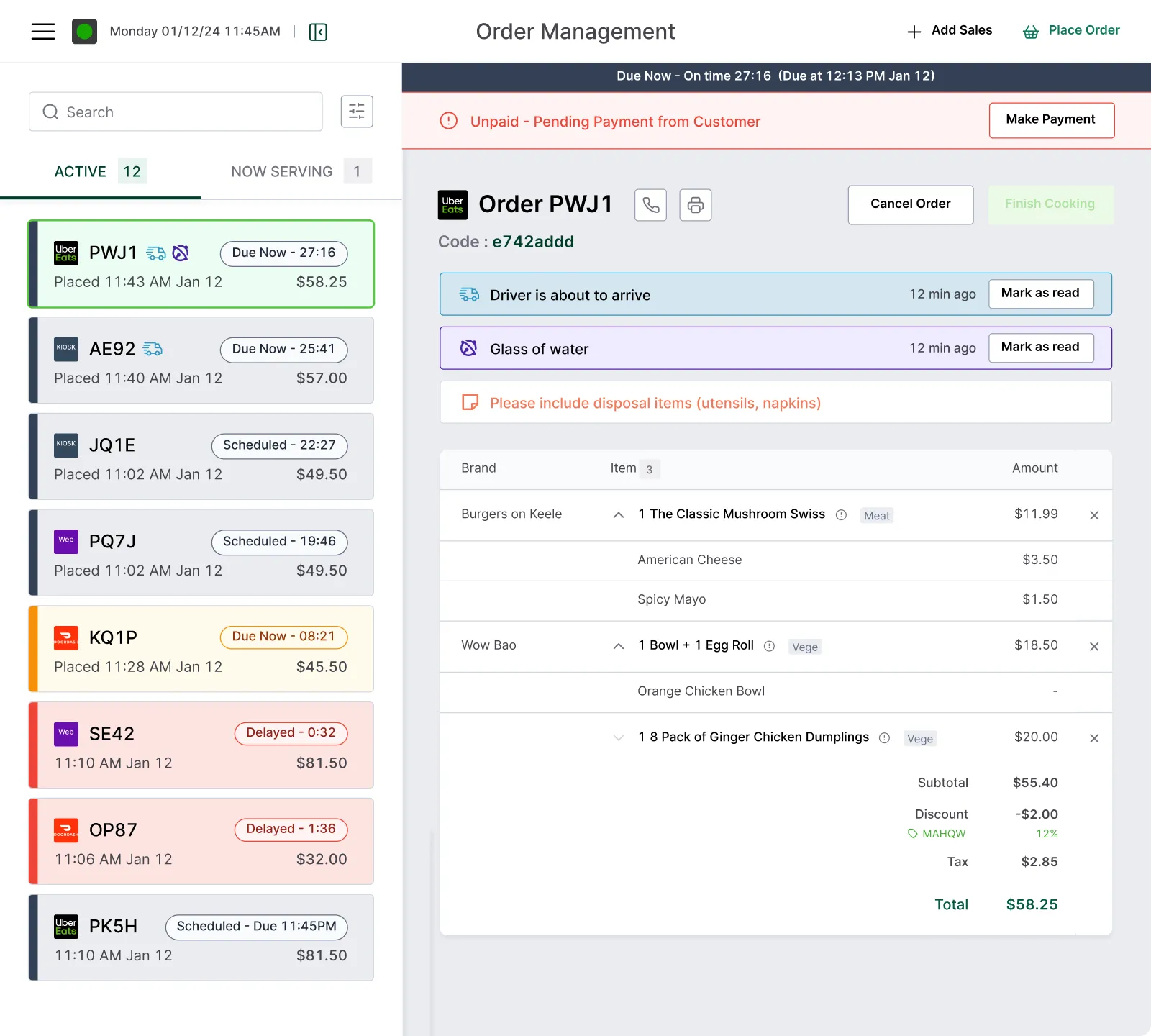
Task: Click the Cancel Order button
Action: tap(910, 205)
